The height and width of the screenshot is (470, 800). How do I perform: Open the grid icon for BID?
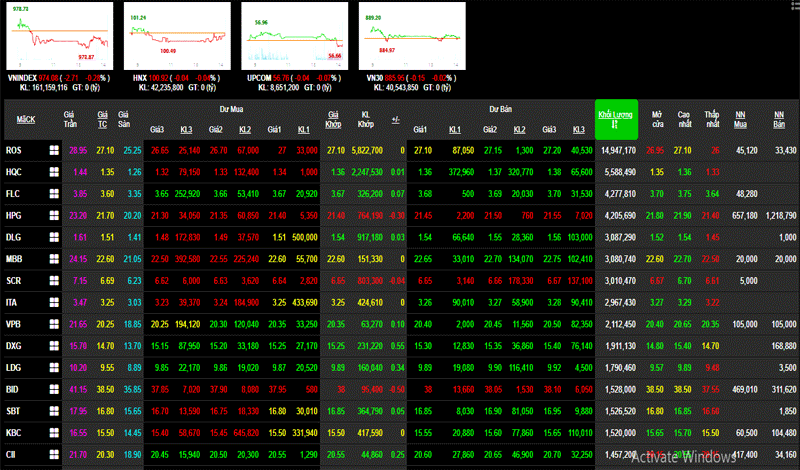tap(54, 389)
